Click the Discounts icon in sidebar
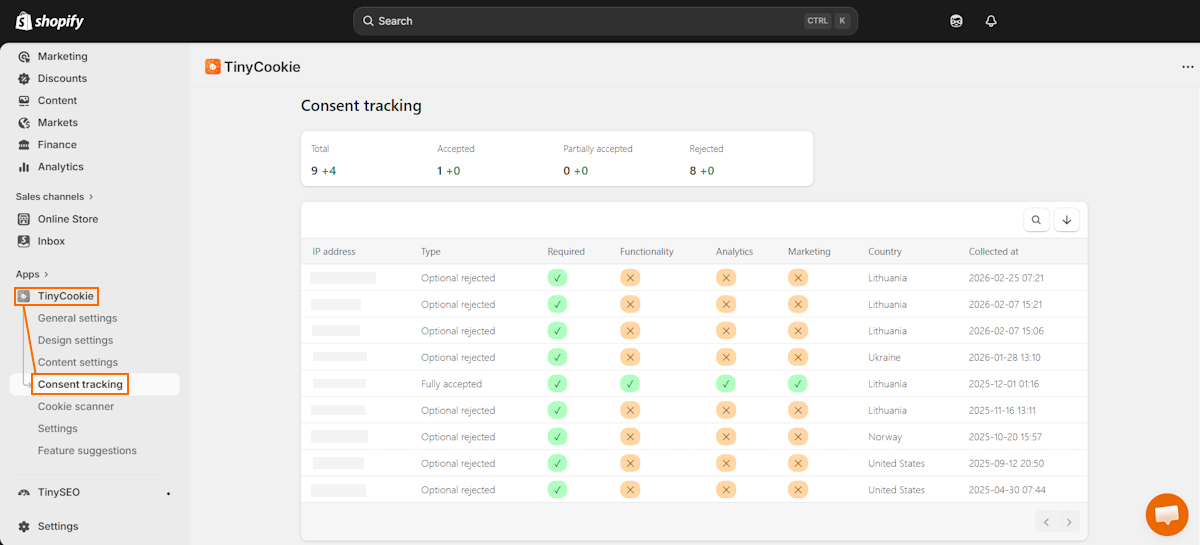This screenshot has height=545, width=1200. [x=24, y=78]
